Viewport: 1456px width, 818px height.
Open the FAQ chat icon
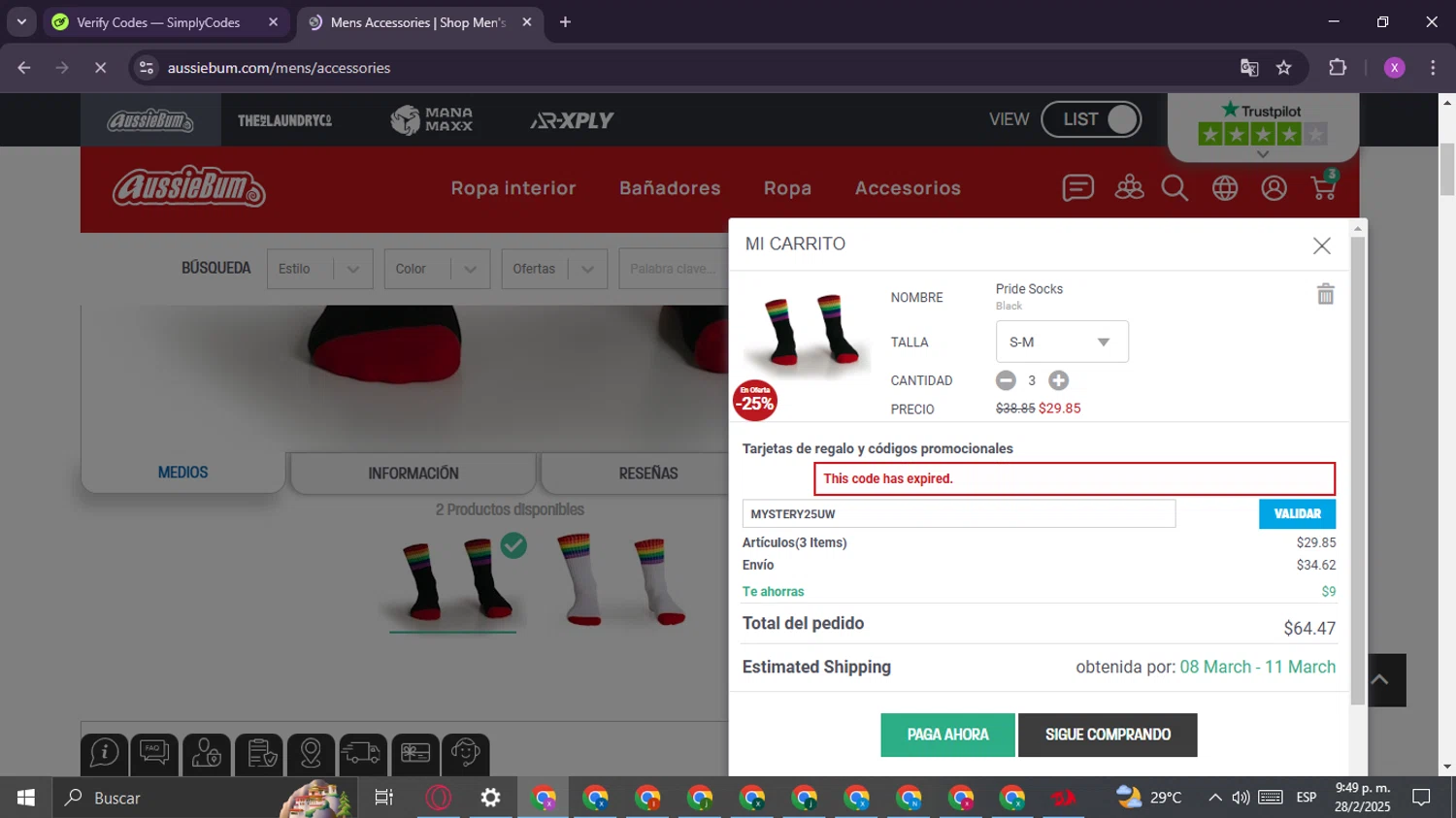tap(154, 753)
